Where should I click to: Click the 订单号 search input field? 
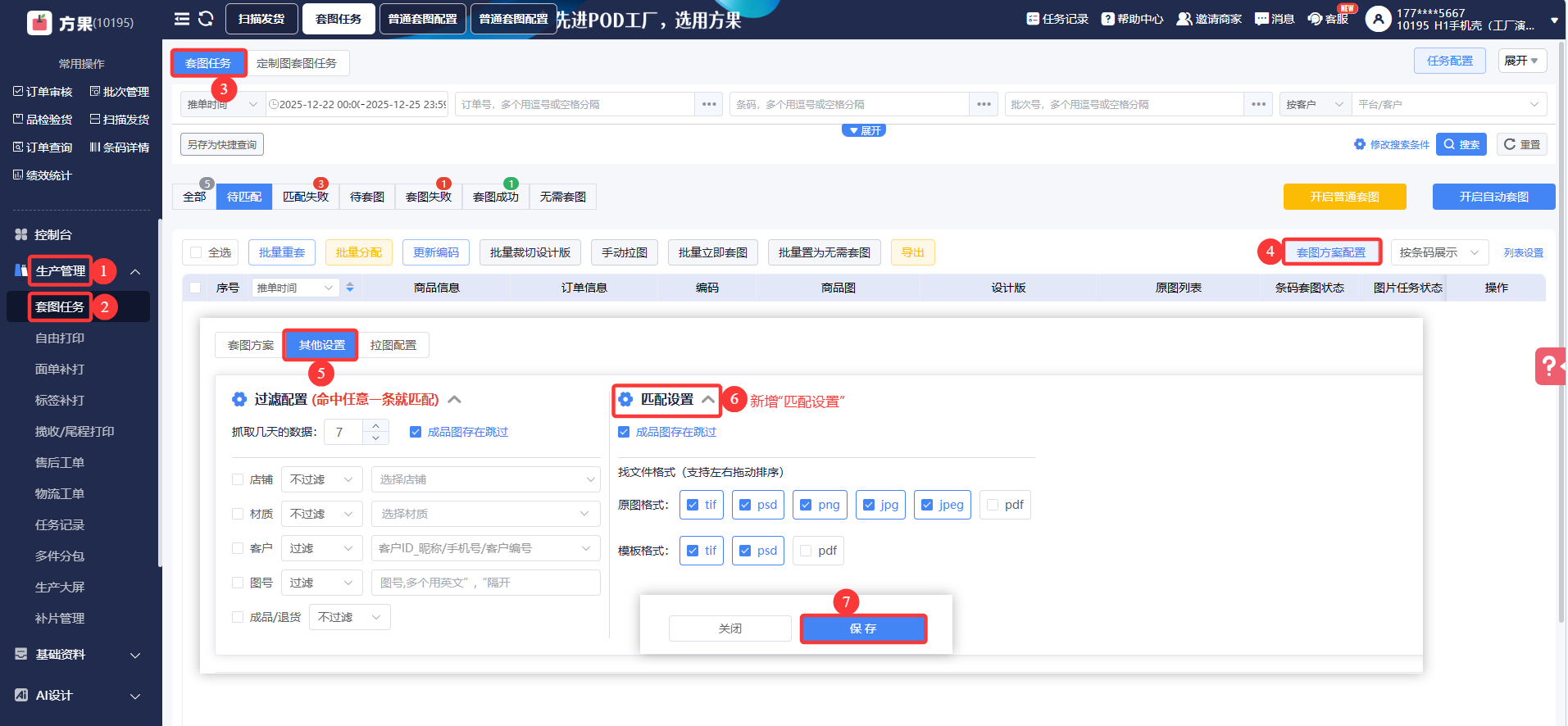click(574, 104)
